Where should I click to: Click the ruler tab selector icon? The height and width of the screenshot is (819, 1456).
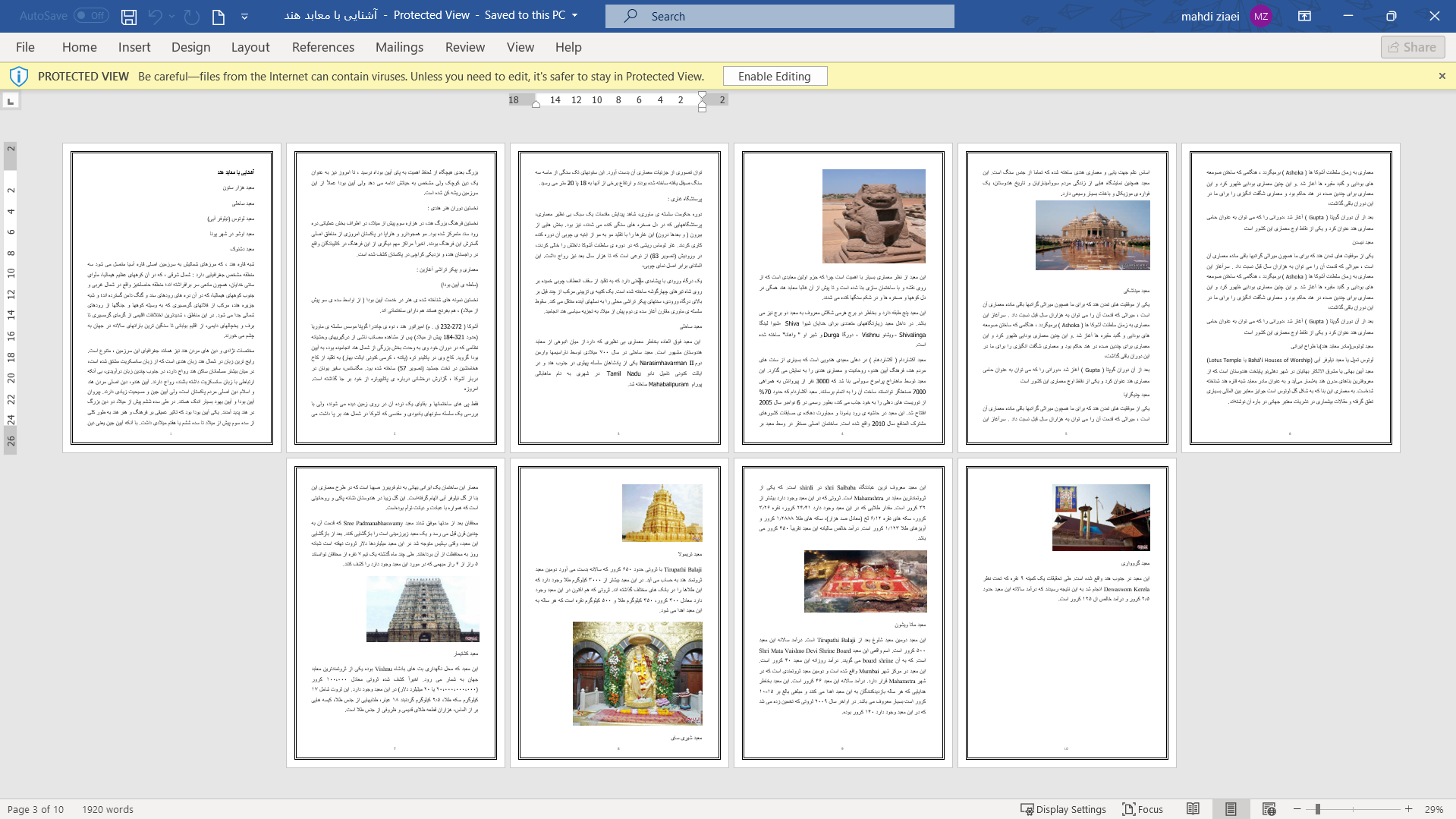[x=11, y=101]
